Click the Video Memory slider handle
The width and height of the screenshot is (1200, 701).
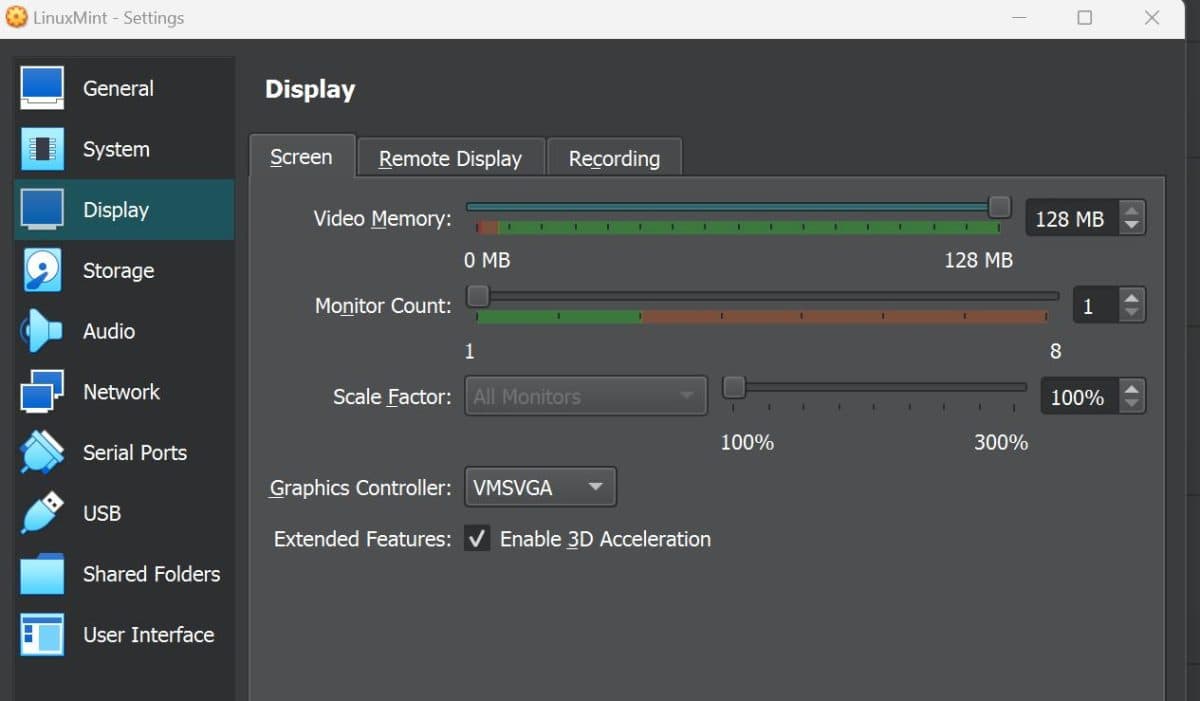tap(999, 207)
